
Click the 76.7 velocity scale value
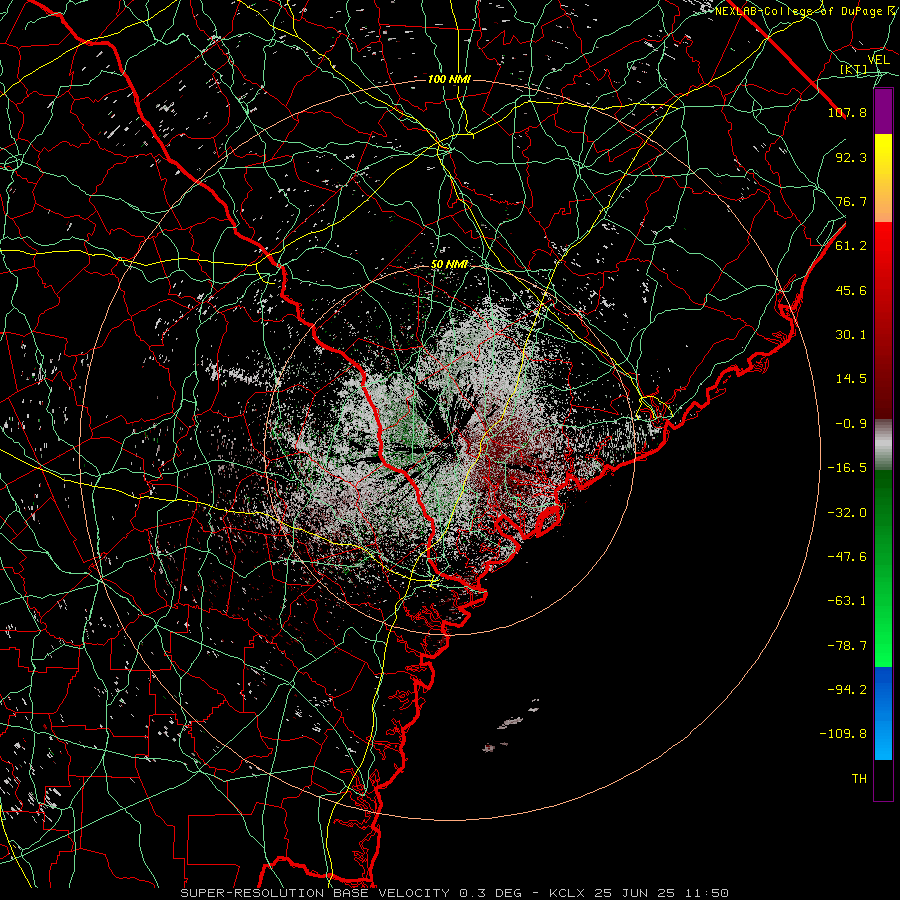[851, 201]
